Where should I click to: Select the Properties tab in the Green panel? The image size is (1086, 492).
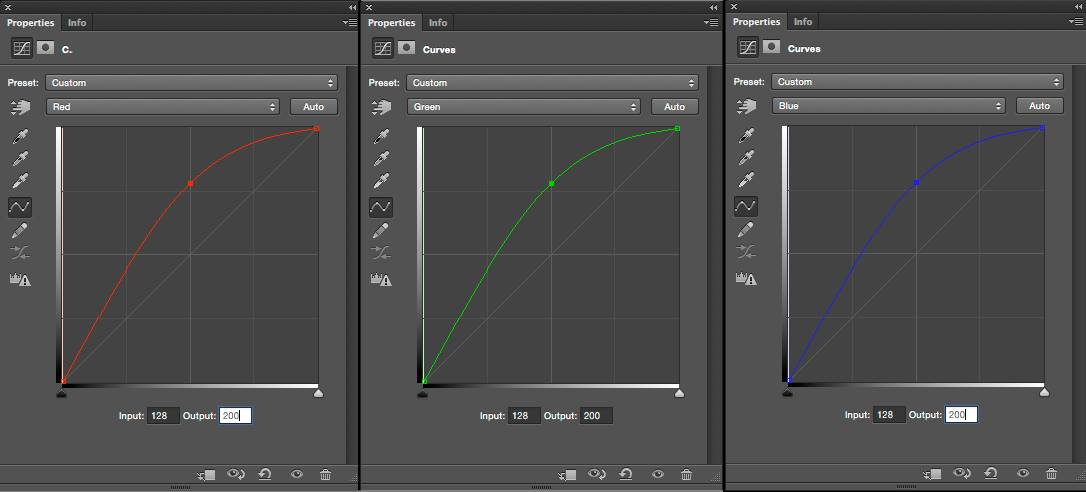click(x=391, y=23)
